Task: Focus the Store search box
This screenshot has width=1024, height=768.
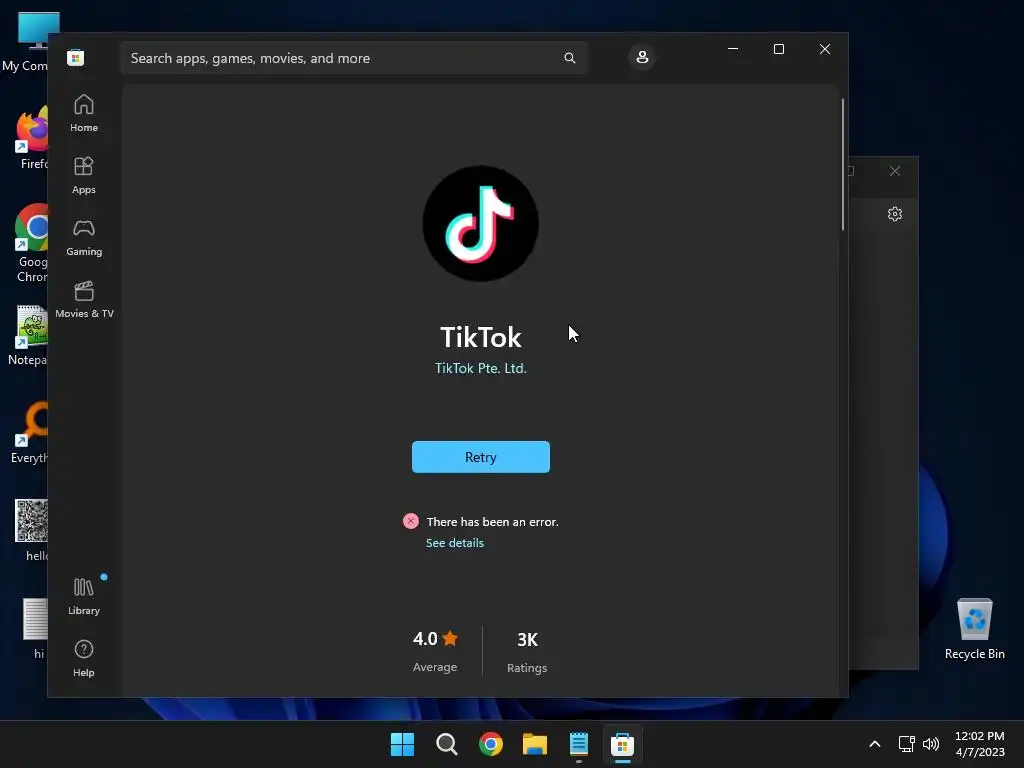Action: point(353,58)
